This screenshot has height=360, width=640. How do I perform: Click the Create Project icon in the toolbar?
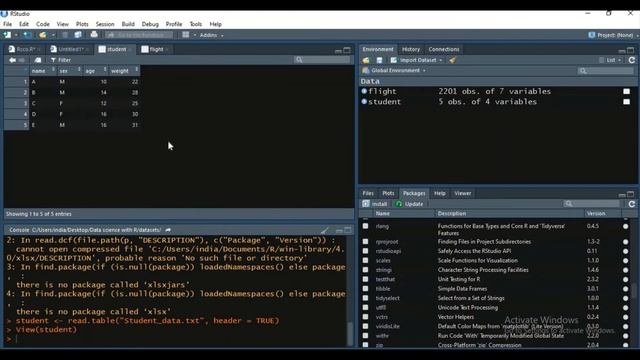[x=27, y=35]
